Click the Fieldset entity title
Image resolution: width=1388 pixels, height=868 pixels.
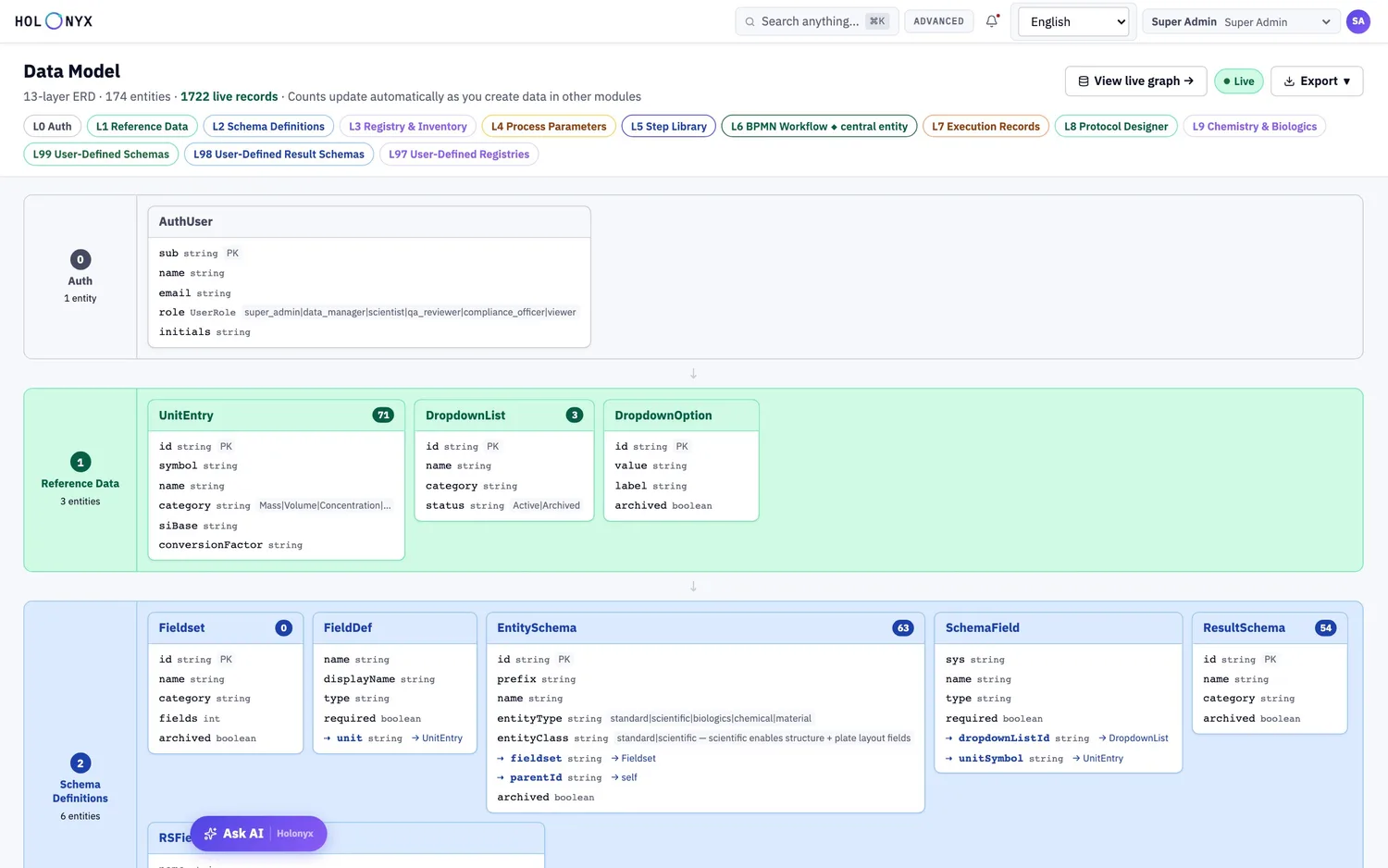tap(181, 628)
